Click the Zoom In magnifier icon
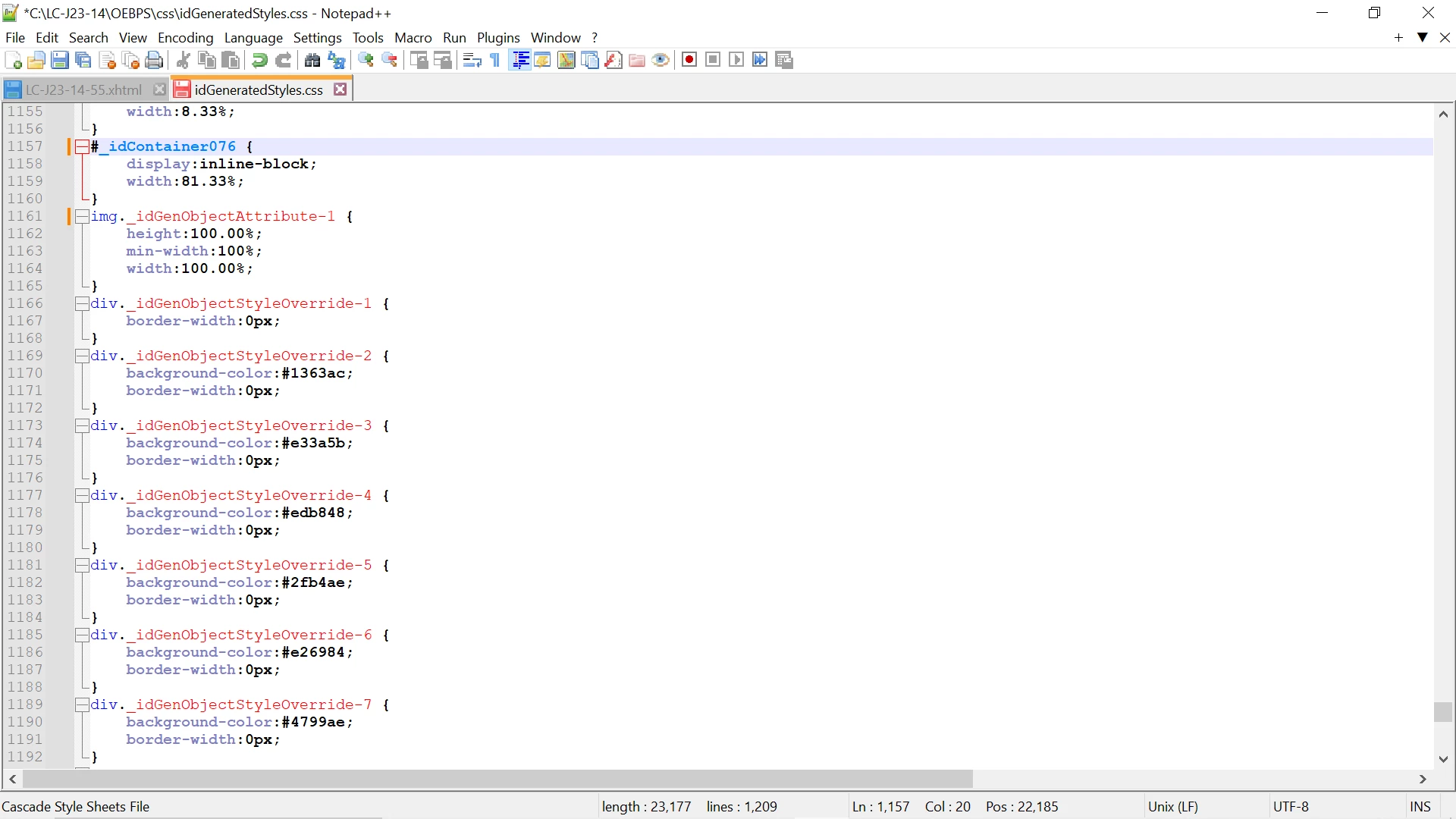This screenshot has height=819, width=1456. pos(366,60)
